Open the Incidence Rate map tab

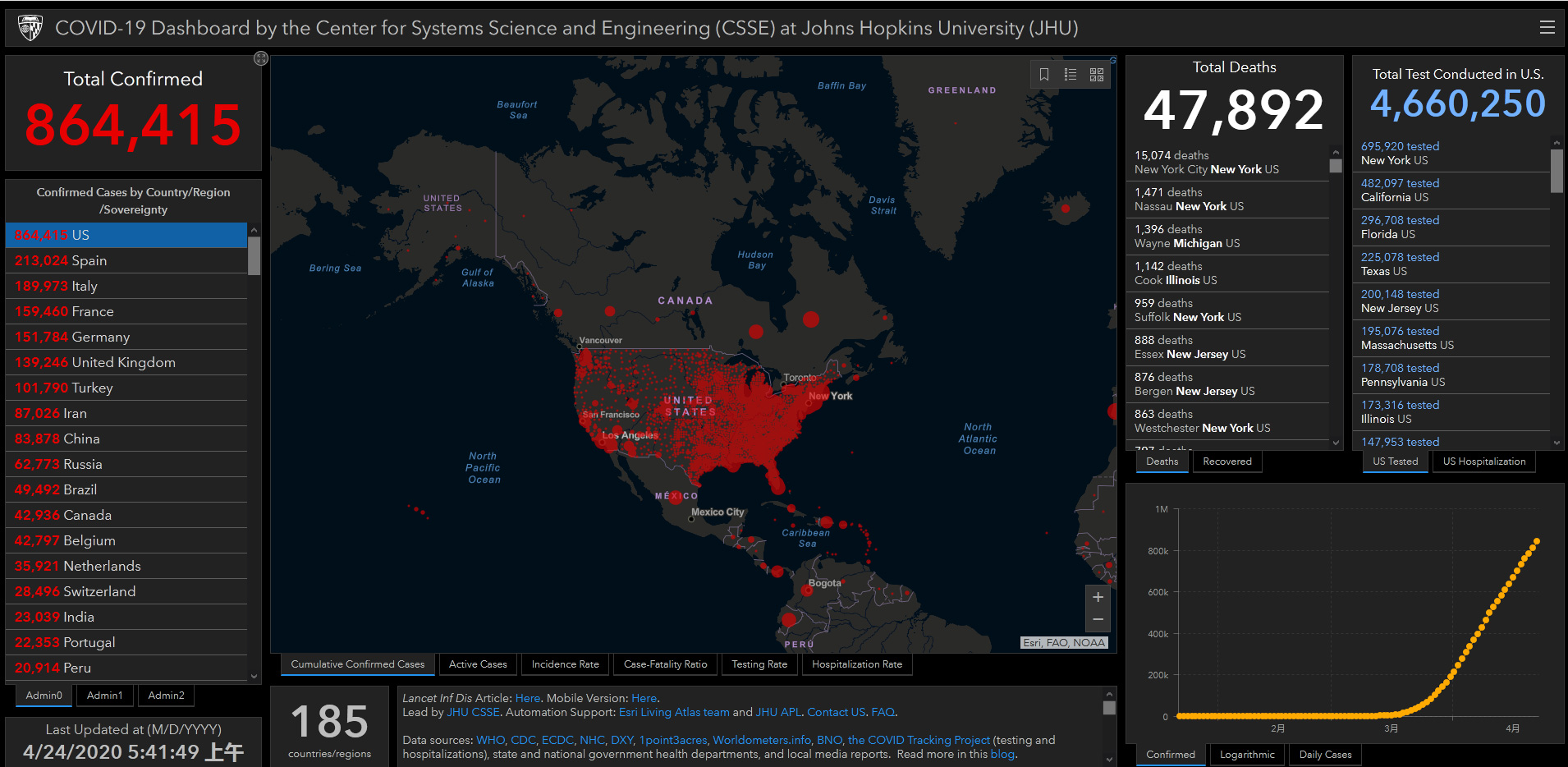click(x=565, y=664)
